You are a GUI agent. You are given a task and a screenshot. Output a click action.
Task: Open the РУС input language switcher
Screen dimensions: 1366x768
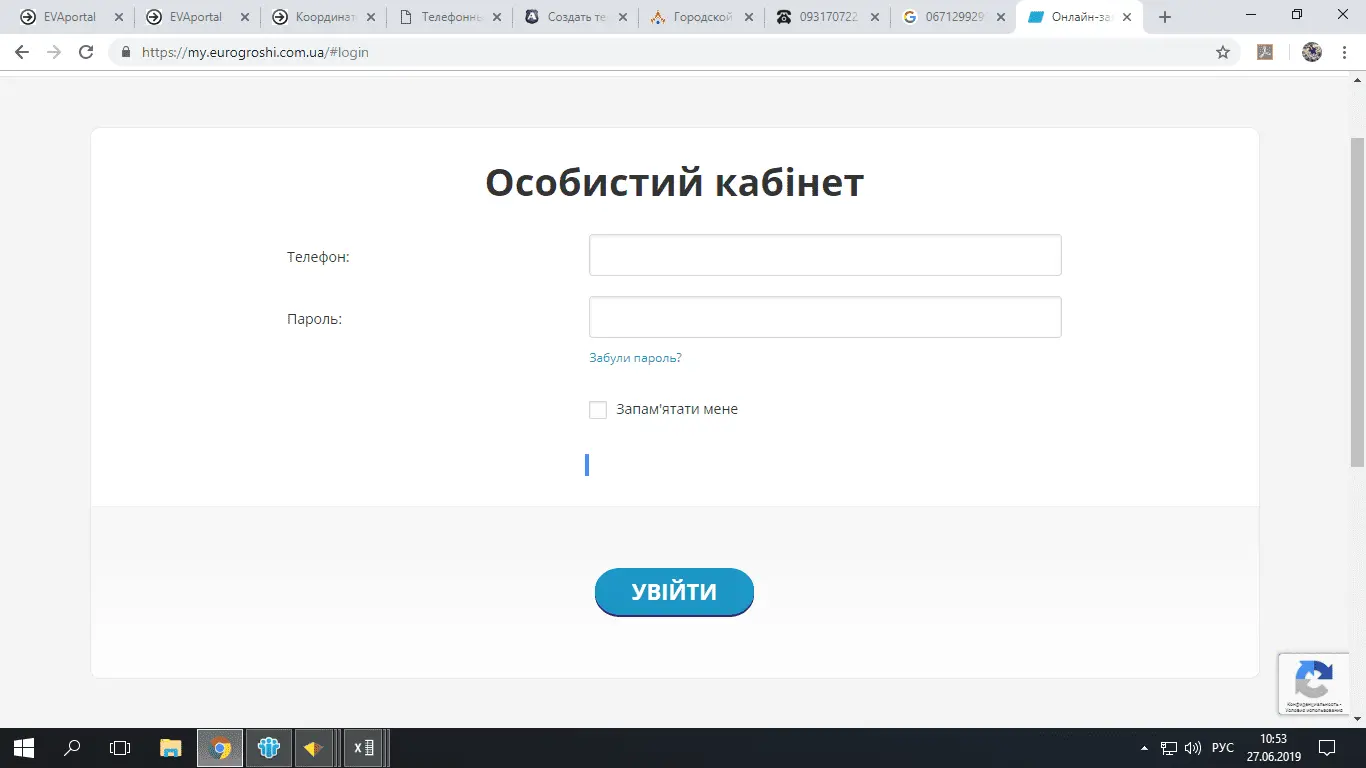click(1222, 748)
